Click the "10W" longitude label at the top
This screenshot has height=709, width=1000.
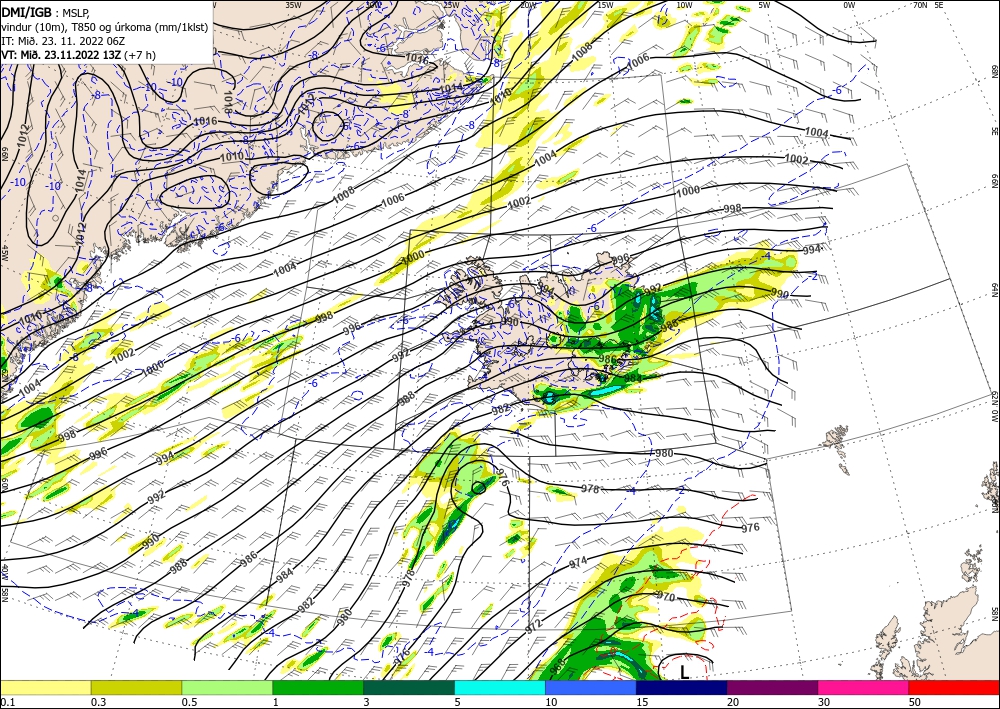click(x=684, y=5)
